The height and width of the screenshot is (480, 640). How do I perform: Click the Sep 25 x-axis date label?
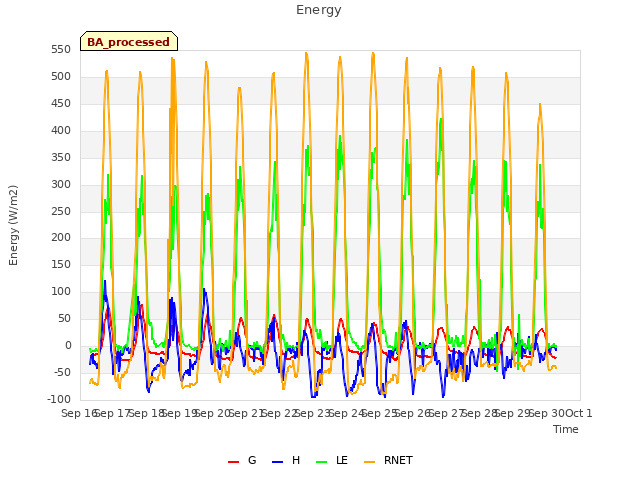pos(380,413)
